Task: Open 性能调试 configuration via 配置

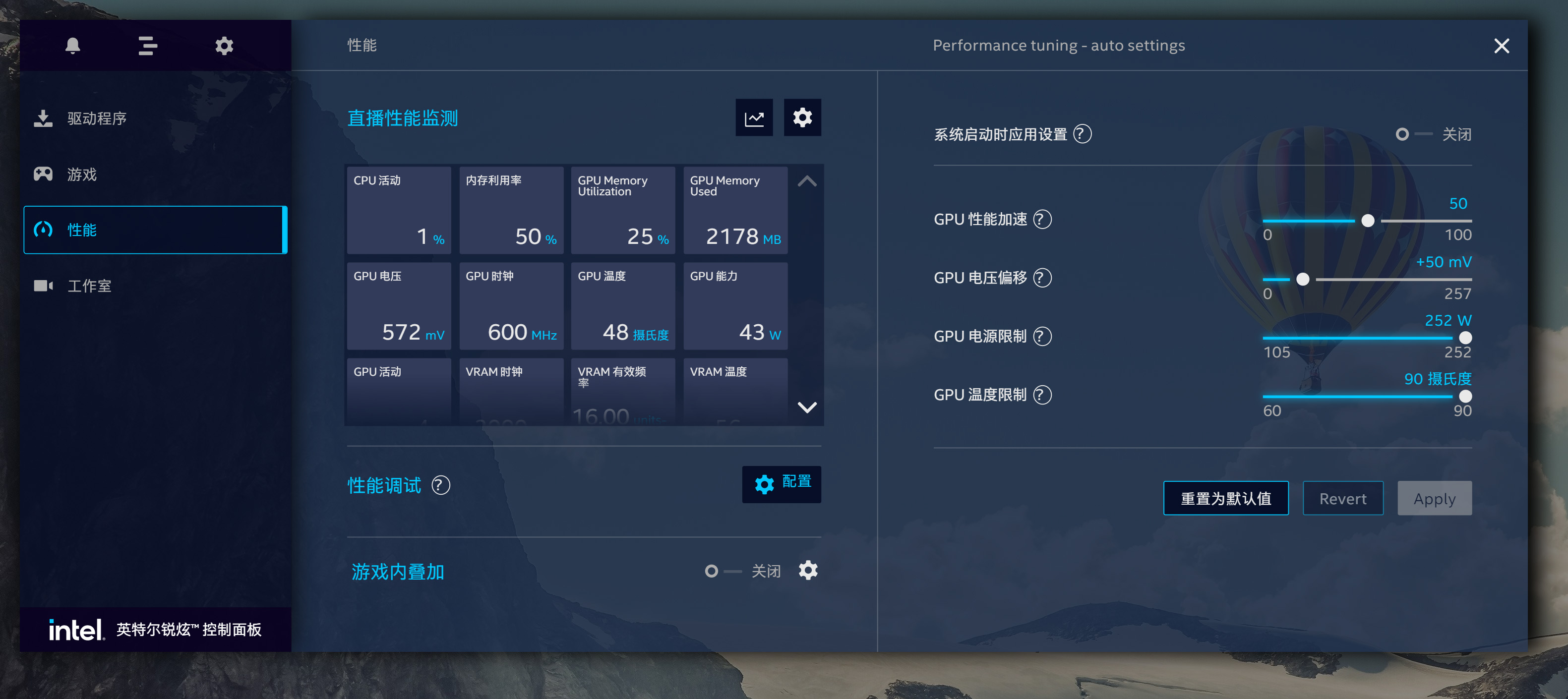Action: pyautogui.click(x=782, y=484)
